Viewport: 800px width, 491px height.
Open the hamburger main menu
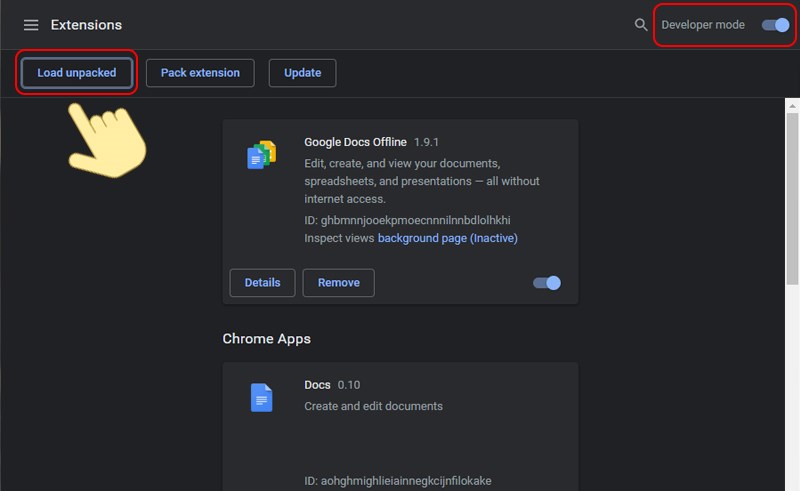31,24
